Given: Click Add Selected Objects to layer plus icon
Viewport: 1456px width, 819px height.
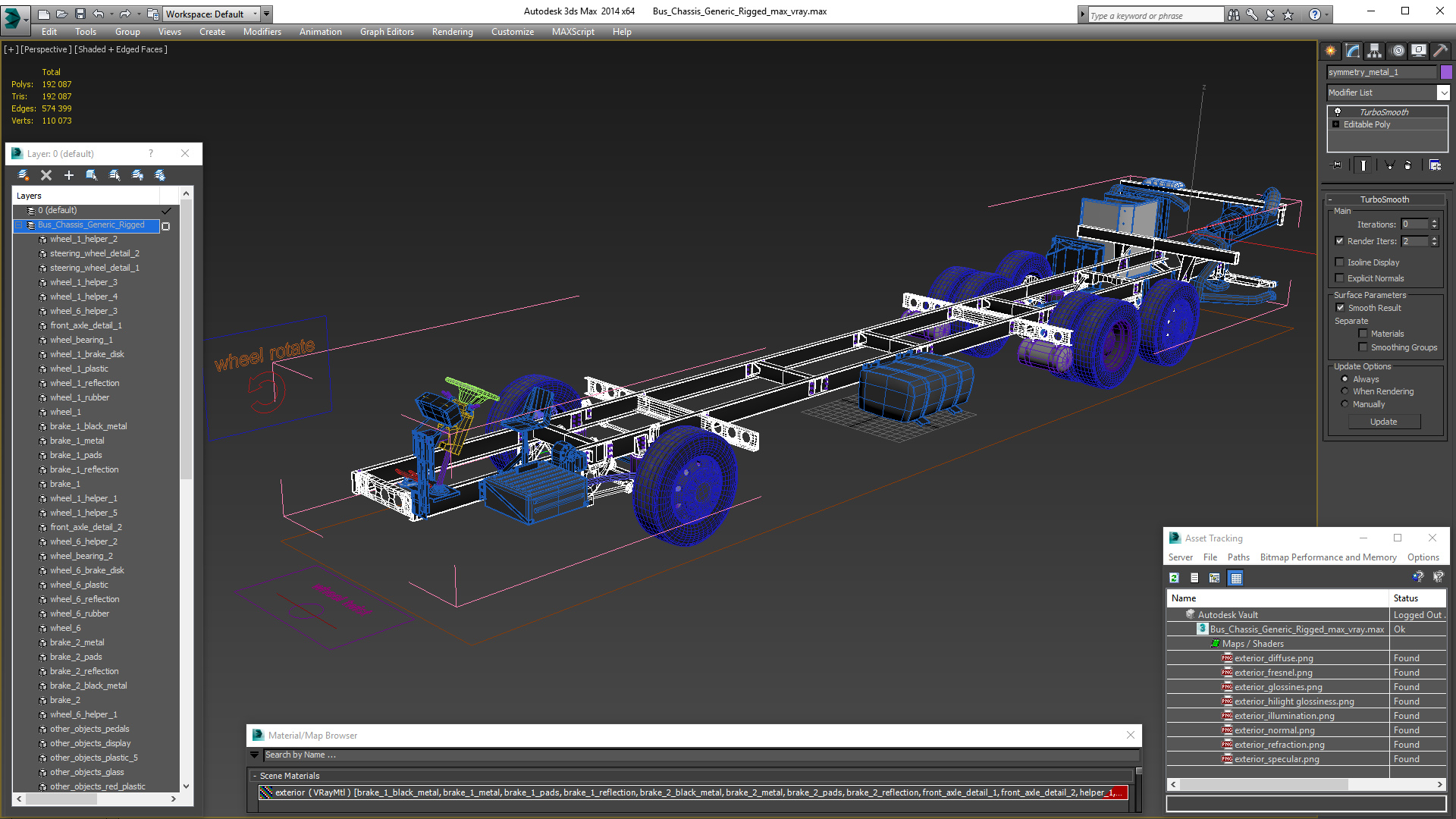Looking at the screenshot, I should pyautogui.click(x=69, y=175).
